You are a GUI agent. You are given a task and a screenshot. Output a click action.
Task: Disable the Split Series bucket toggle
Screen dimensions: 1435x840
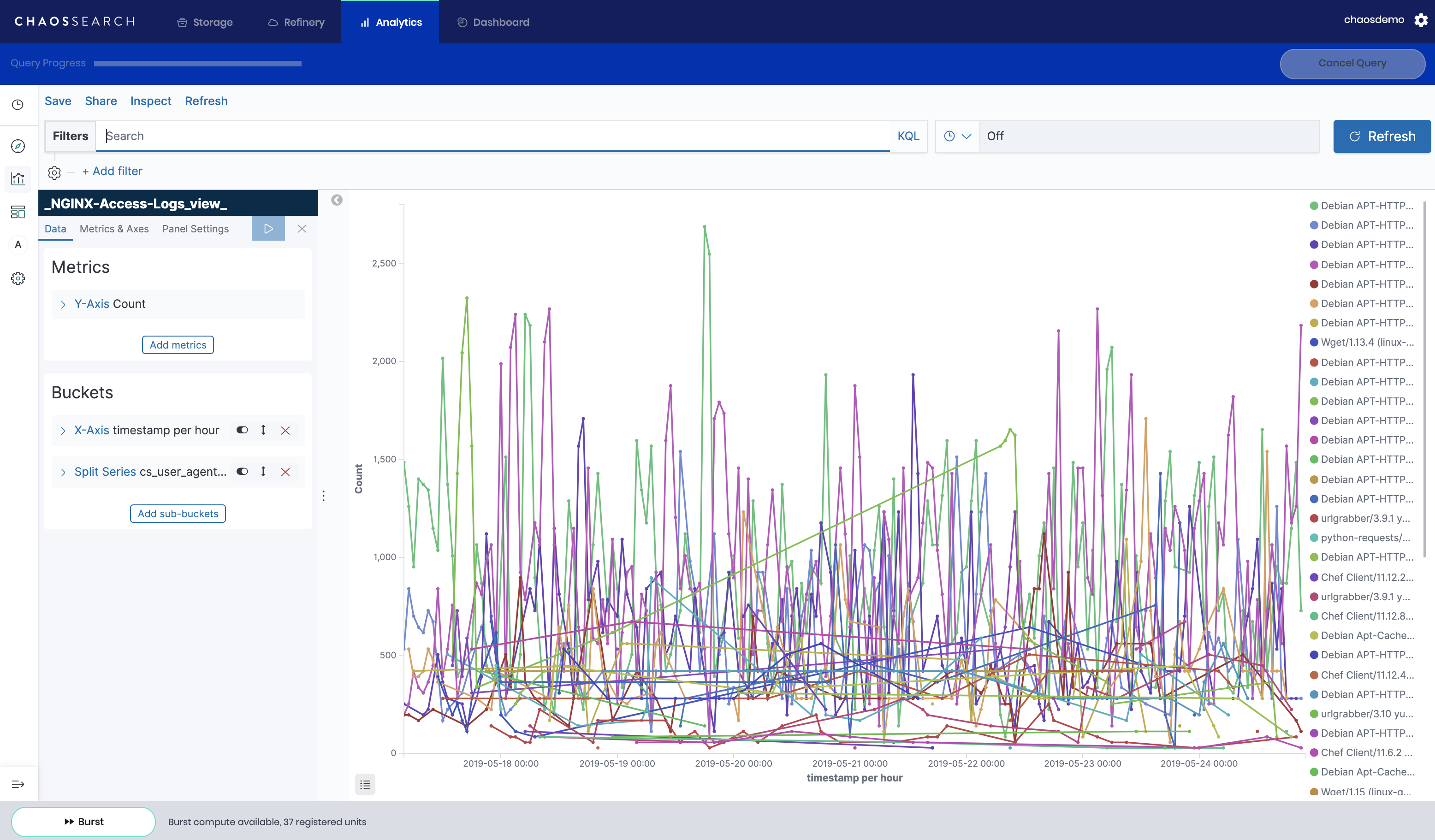click(242, 472)
